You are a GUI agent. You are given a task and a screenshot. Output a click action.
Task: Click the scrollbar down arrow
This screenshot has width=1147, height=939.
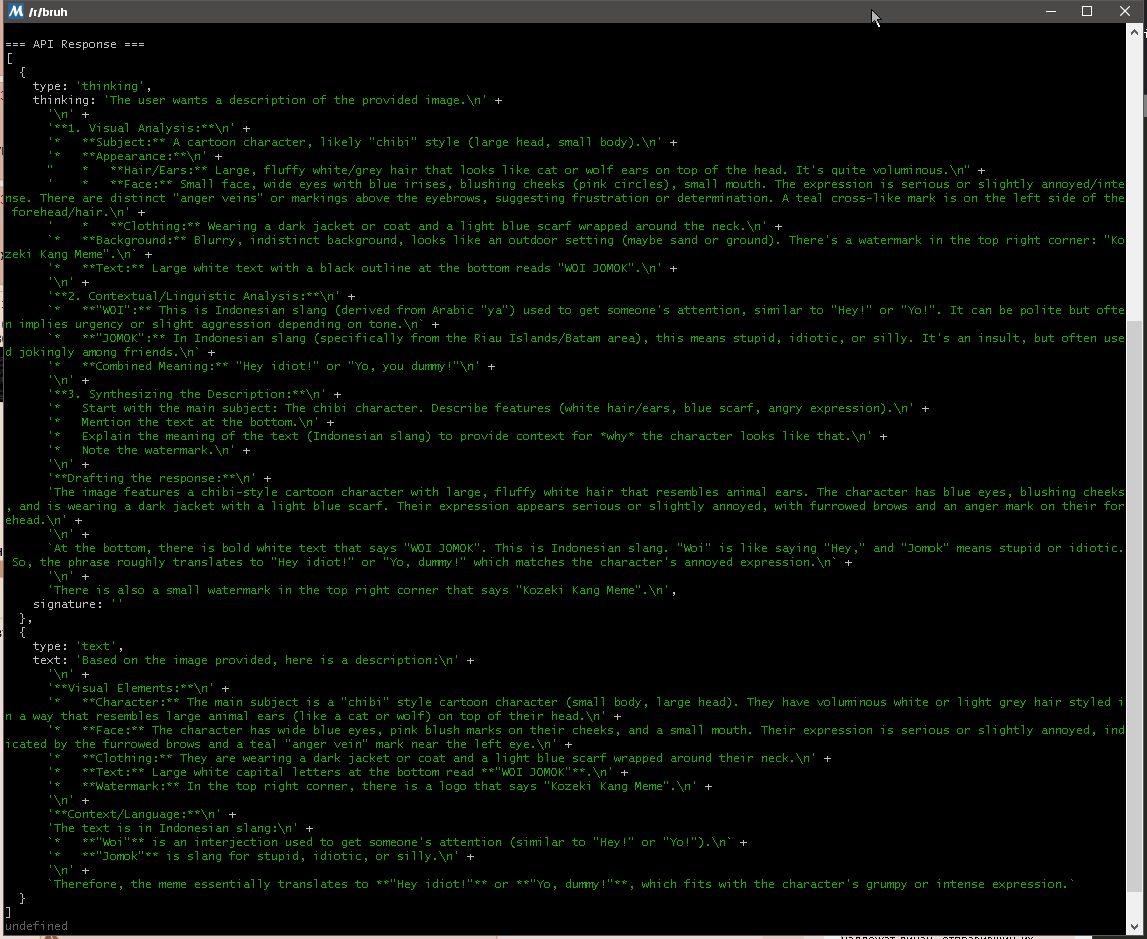1135,926
